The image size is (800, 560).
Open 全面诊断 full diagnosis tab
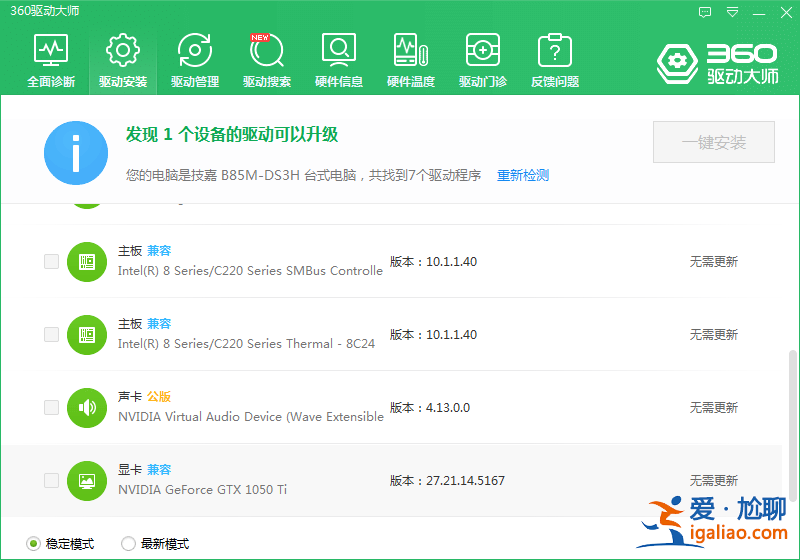[51, 61]
